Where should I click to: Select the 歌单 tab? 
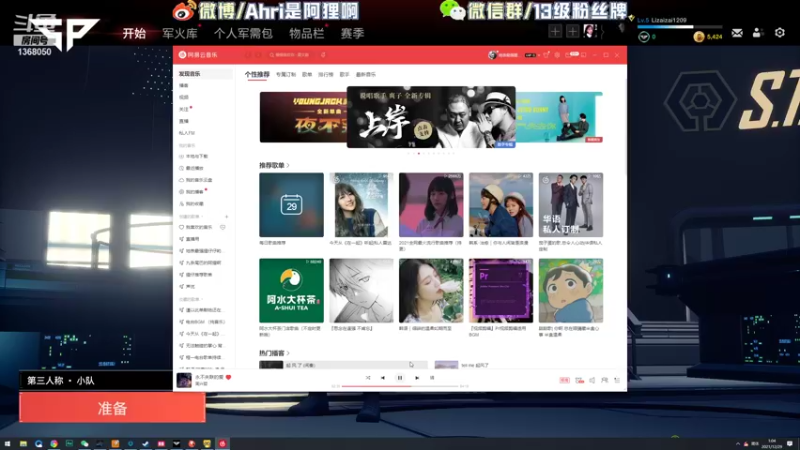pyautogui.click(x=307, y=74)
